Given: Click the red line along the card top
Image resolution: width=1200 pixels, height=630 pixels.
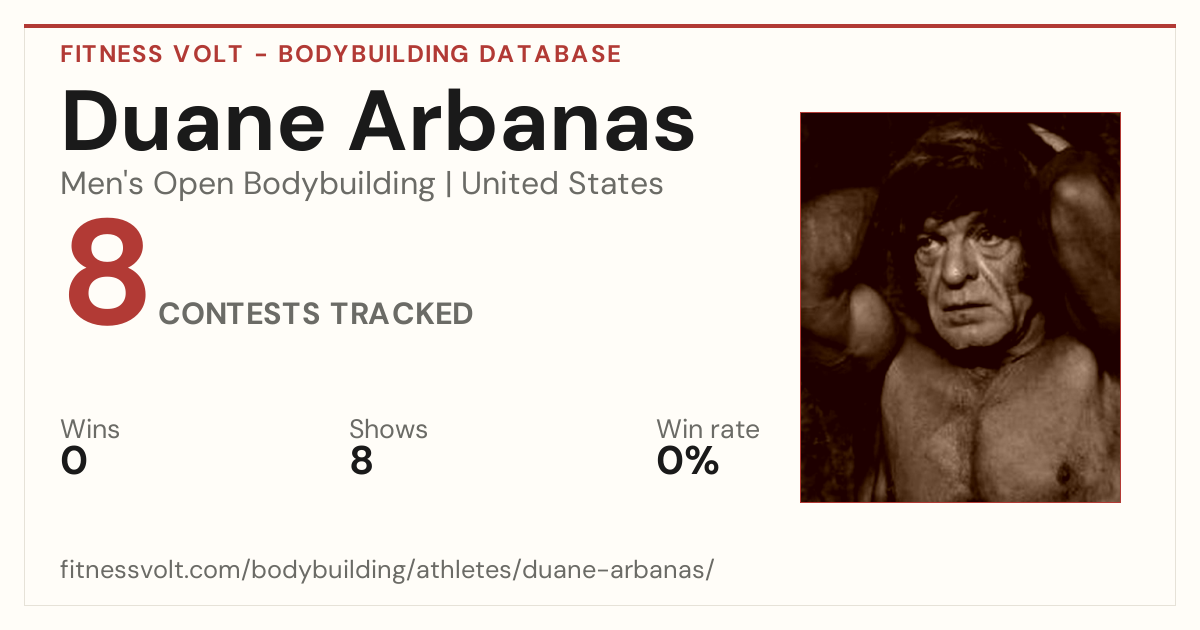Looking at the screenshot, I should [x=600, y=26].
